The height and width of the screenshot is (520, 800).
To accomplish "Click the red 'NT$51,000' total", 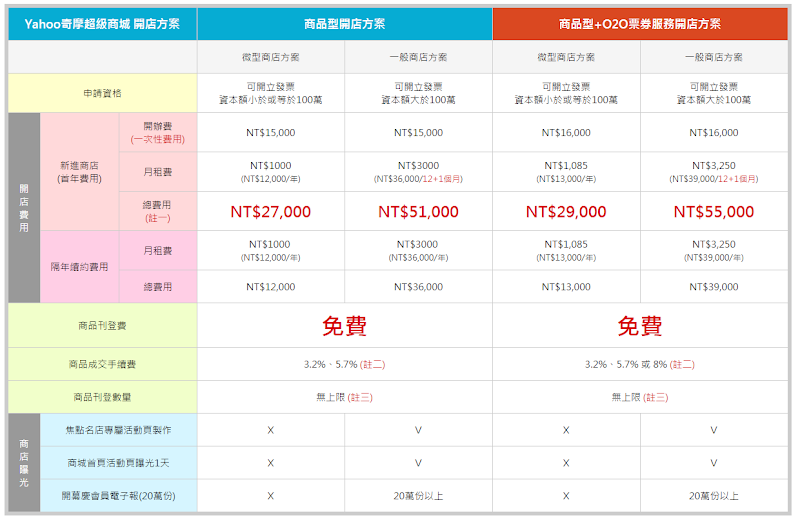I will [418, 212].
